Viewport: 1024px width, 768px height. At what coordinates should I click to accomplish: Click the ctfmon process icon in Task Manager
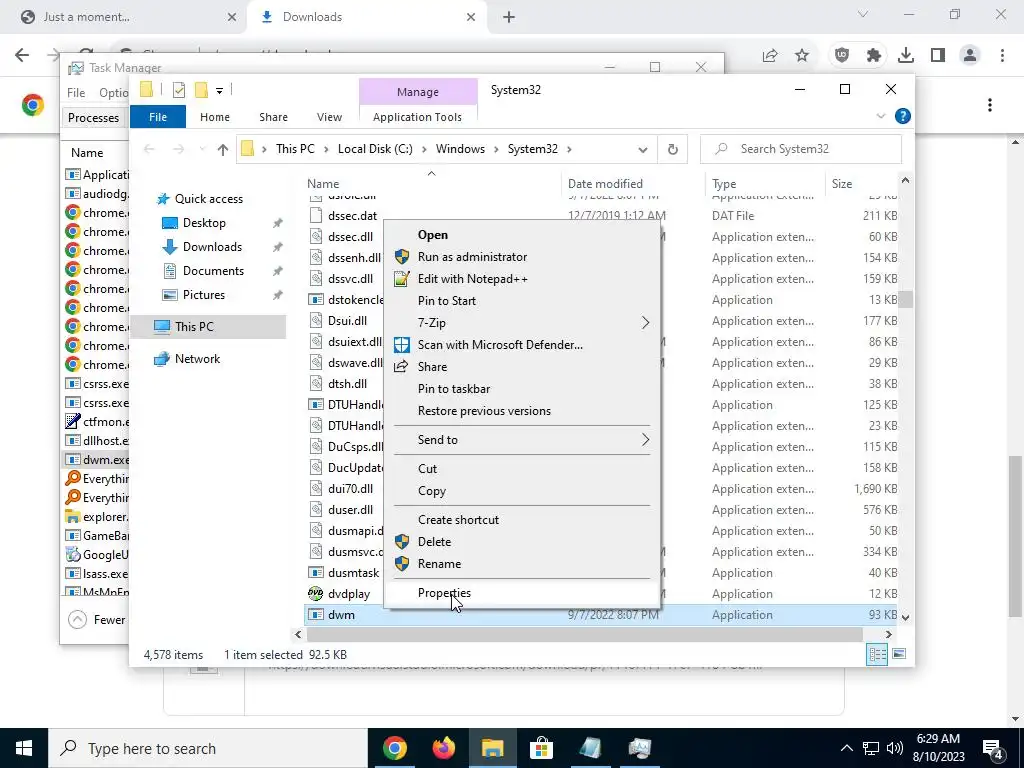click(x=72, y=422)
